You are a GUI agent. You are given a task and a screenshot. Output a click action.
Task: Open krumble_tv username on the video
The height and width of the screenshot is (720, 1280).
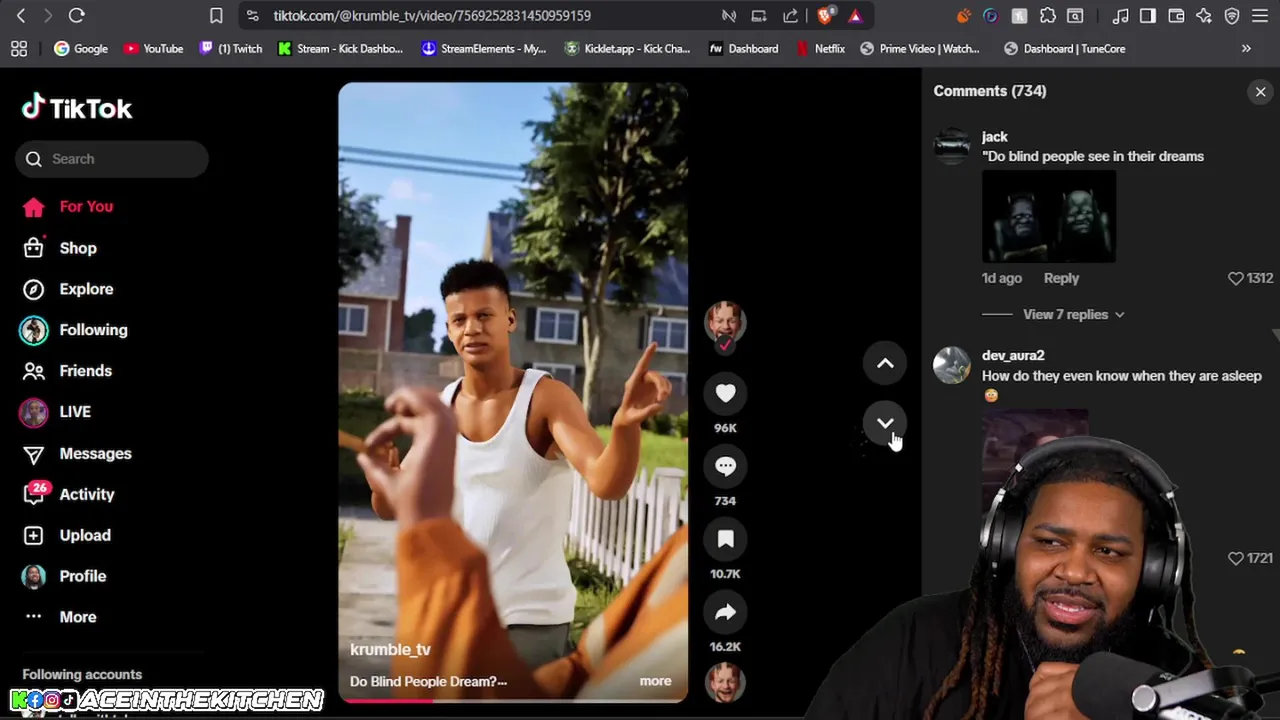coord(390,650)
